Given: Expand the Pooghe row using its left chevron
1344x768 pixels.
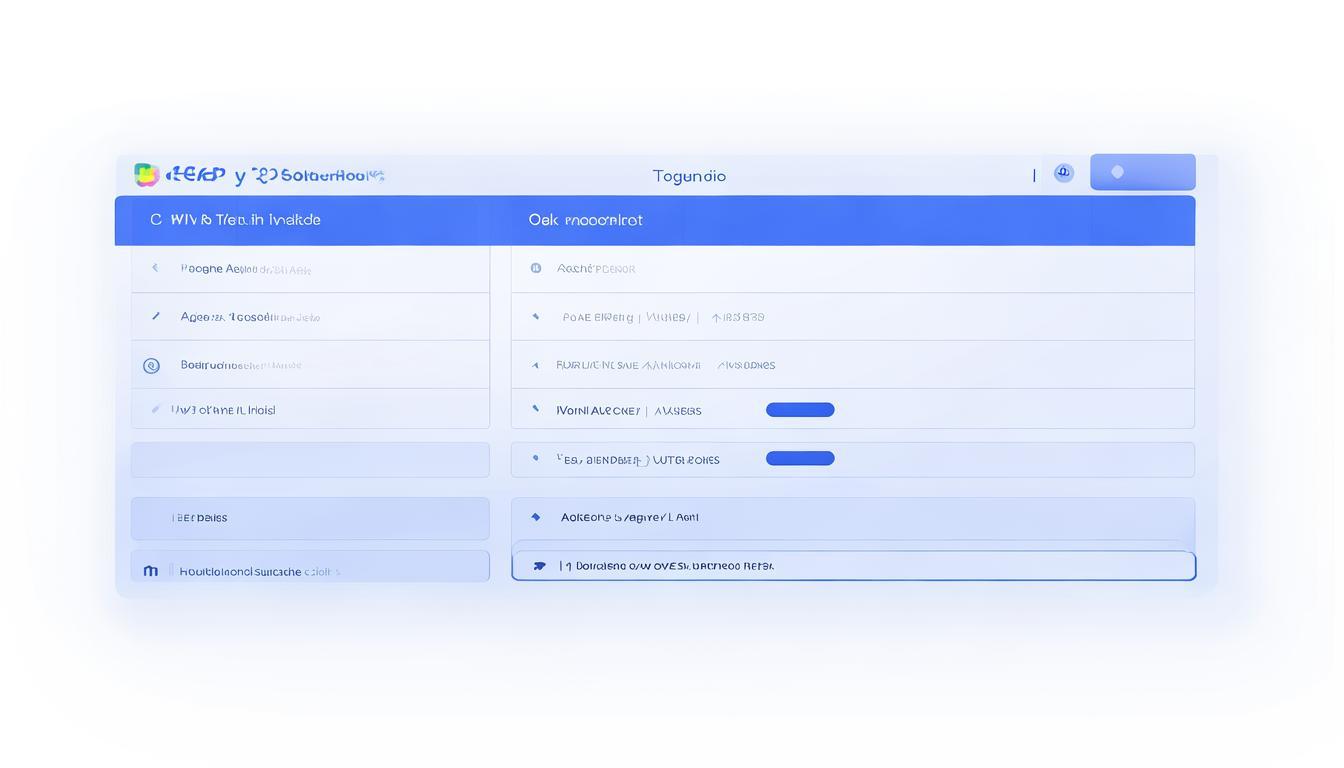Looking at the screenshot, I should tap(155, 268).
